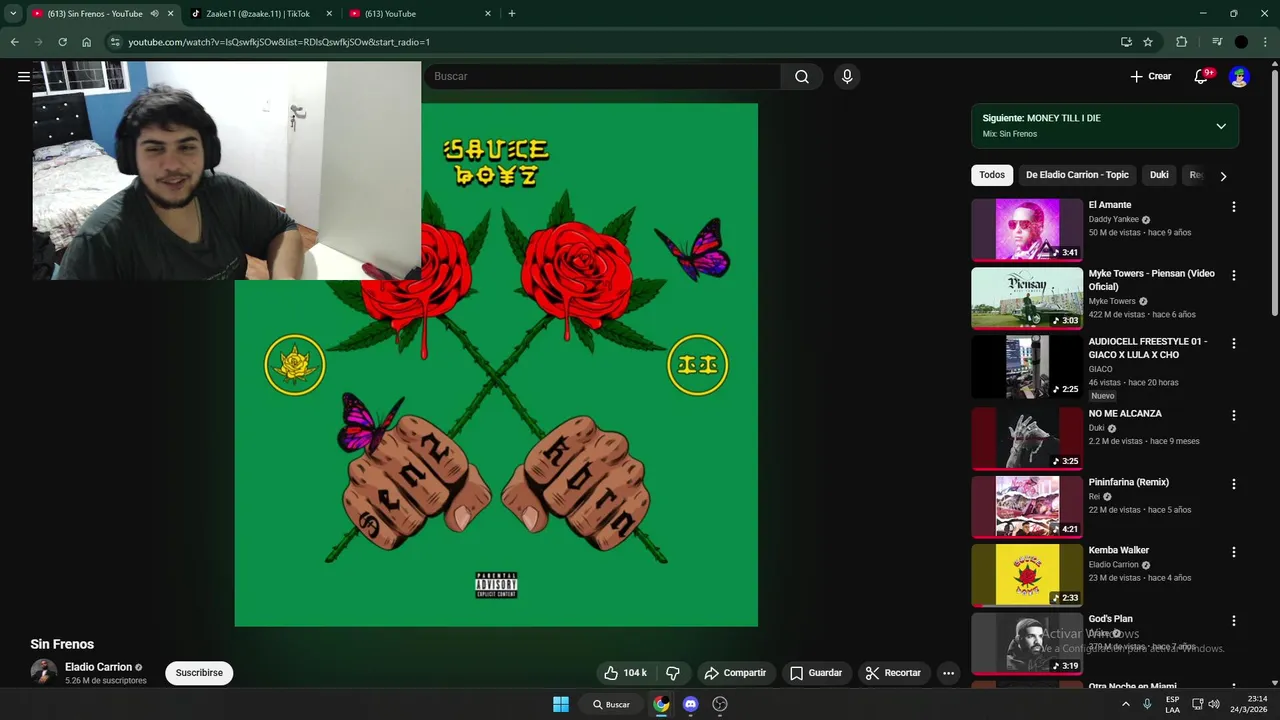This screenshot has width=1280, height=720.
Task: Open Kemba Walker video title
Action: (x=1119, y=550)
